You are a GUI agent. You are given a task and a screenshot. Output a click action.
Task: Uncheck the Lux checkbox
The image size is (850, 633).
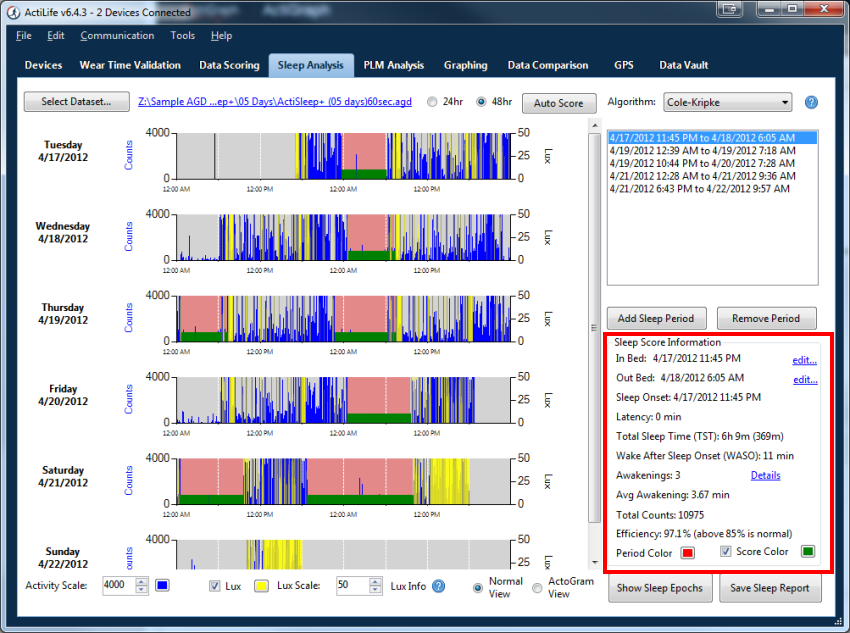(215, 586)
